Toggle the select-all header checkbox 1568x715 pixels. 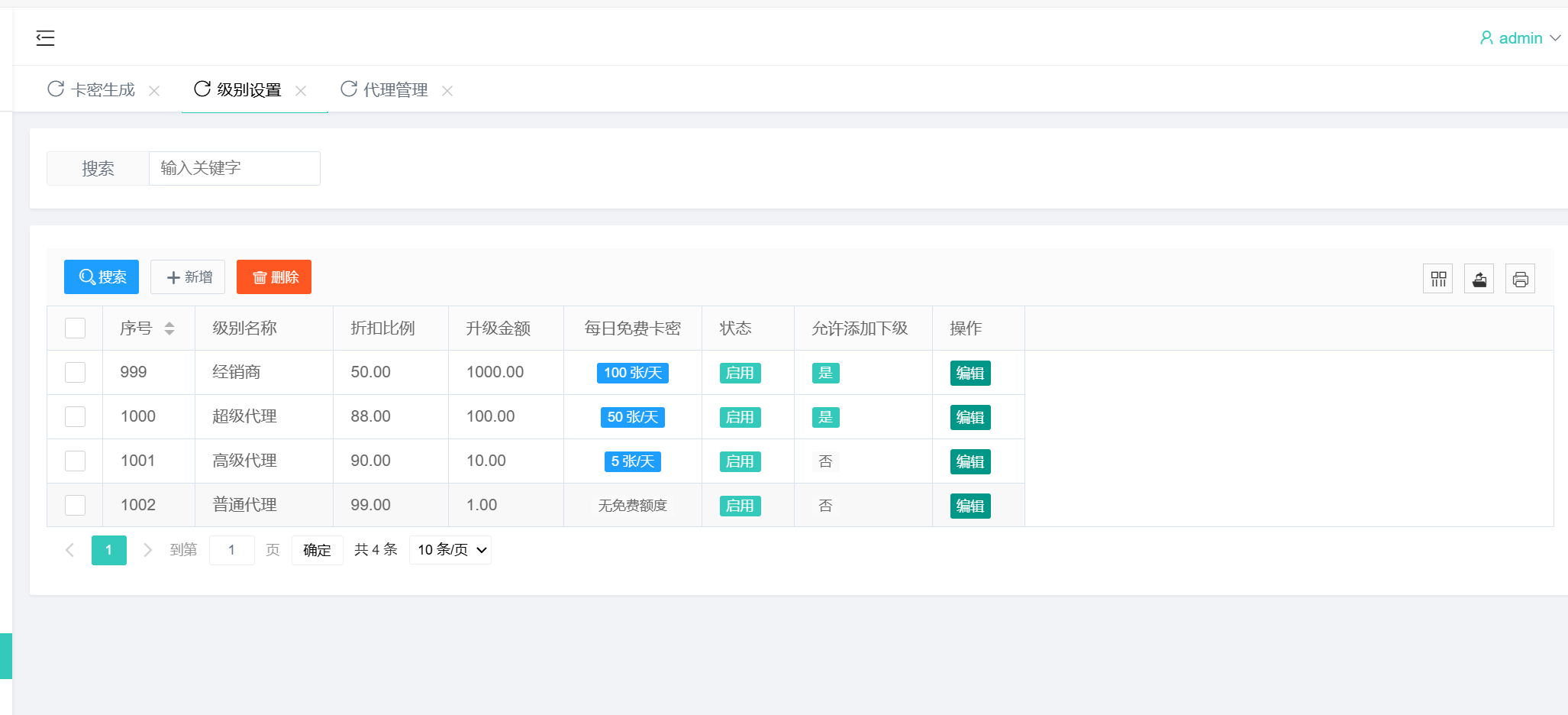pyautogui.click(x=75, y=328)
